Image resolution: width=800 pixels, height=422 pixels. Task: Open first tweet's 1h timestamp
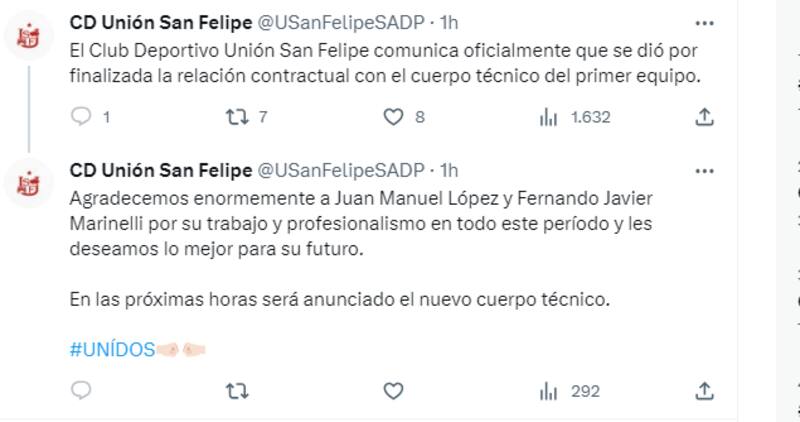(x=449, y=21)
